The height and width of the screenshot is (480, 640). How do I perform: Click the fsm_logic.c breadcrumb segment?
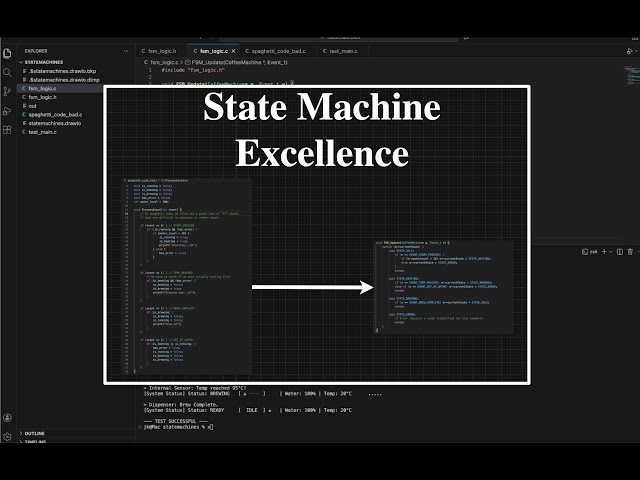point(161,62)
